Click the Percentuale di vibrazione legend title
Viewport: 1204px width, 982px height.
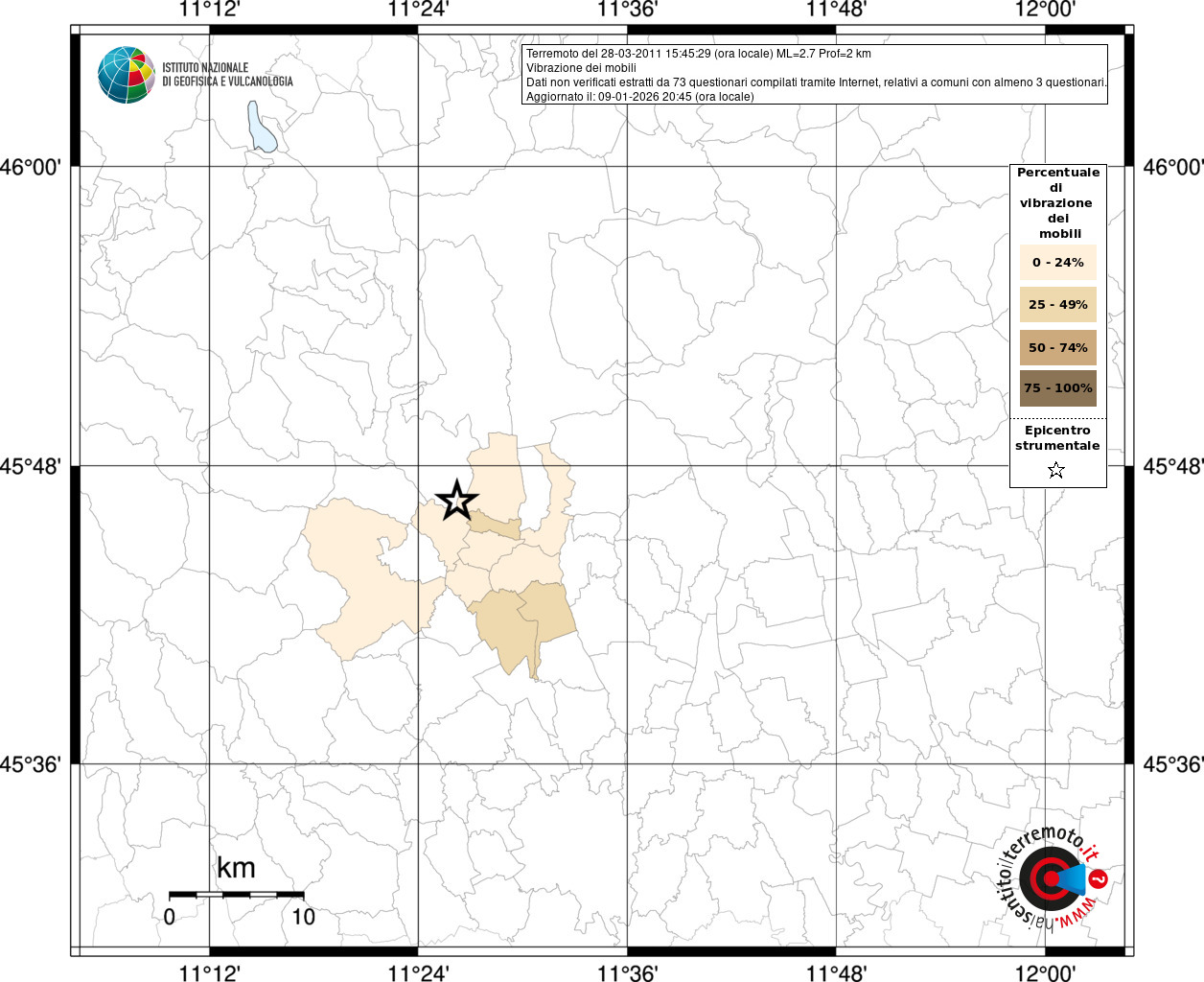click(x=1058, y=202)
